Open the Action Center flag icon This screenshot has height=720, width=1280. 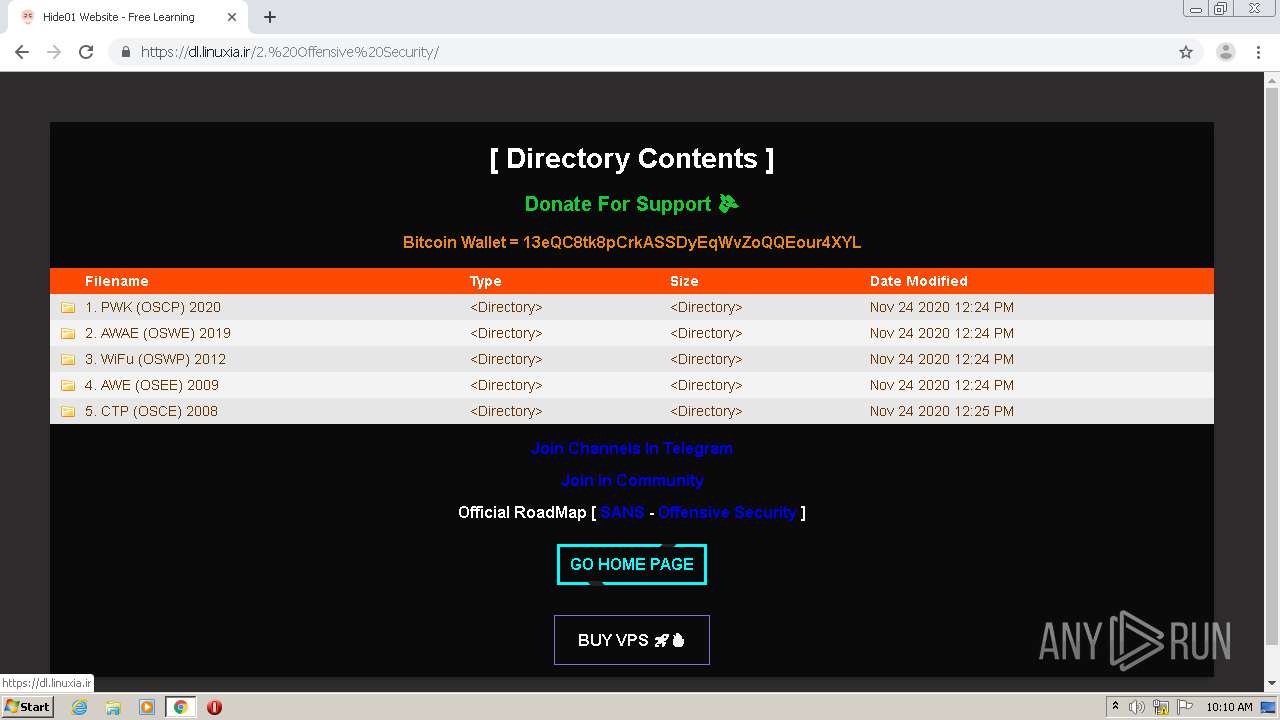[1185, 707]
